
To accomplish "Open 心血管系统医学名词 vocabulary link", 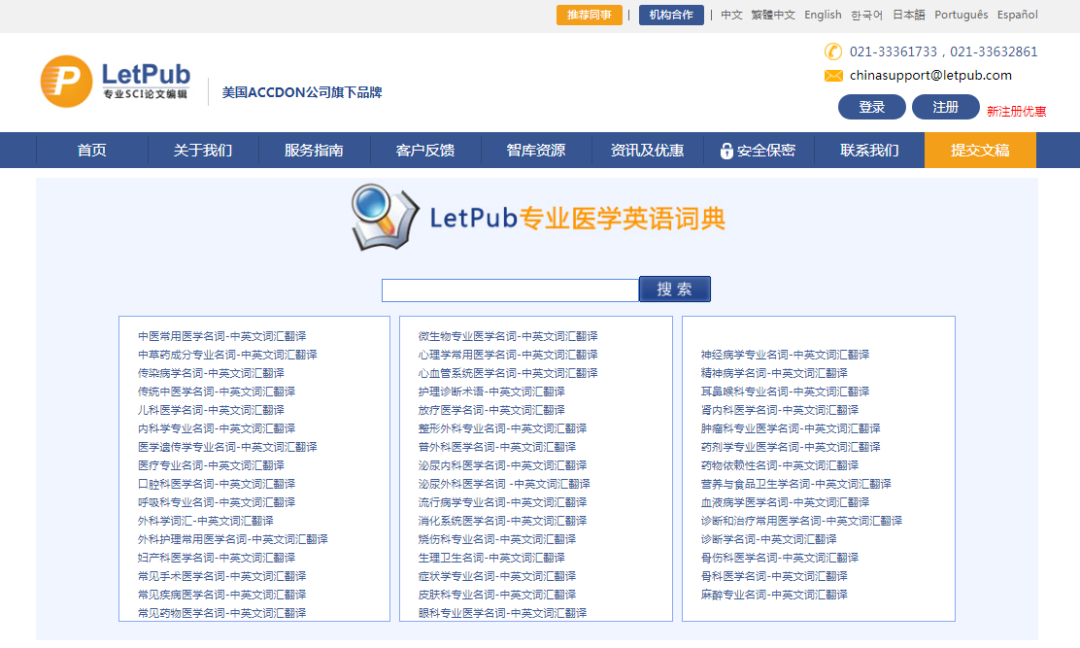I will (508, 373).
